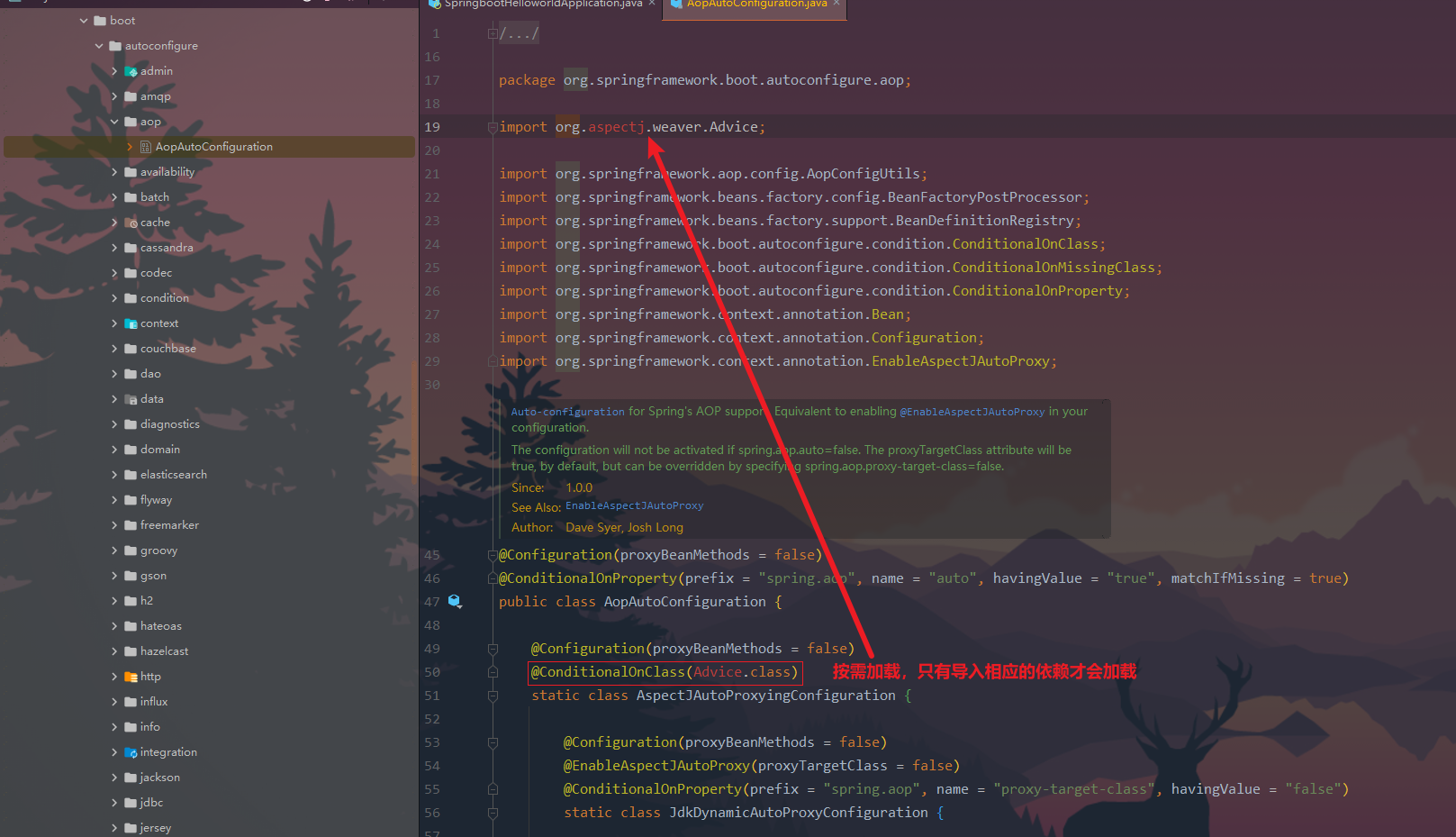Expand the condition package
1456x837 pixels.
[114, 298]
